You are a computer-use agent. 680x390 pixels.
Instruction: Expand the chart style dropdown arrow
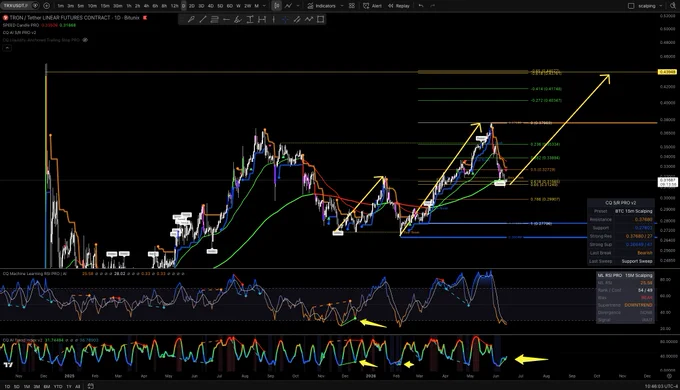tap(298, 6)
